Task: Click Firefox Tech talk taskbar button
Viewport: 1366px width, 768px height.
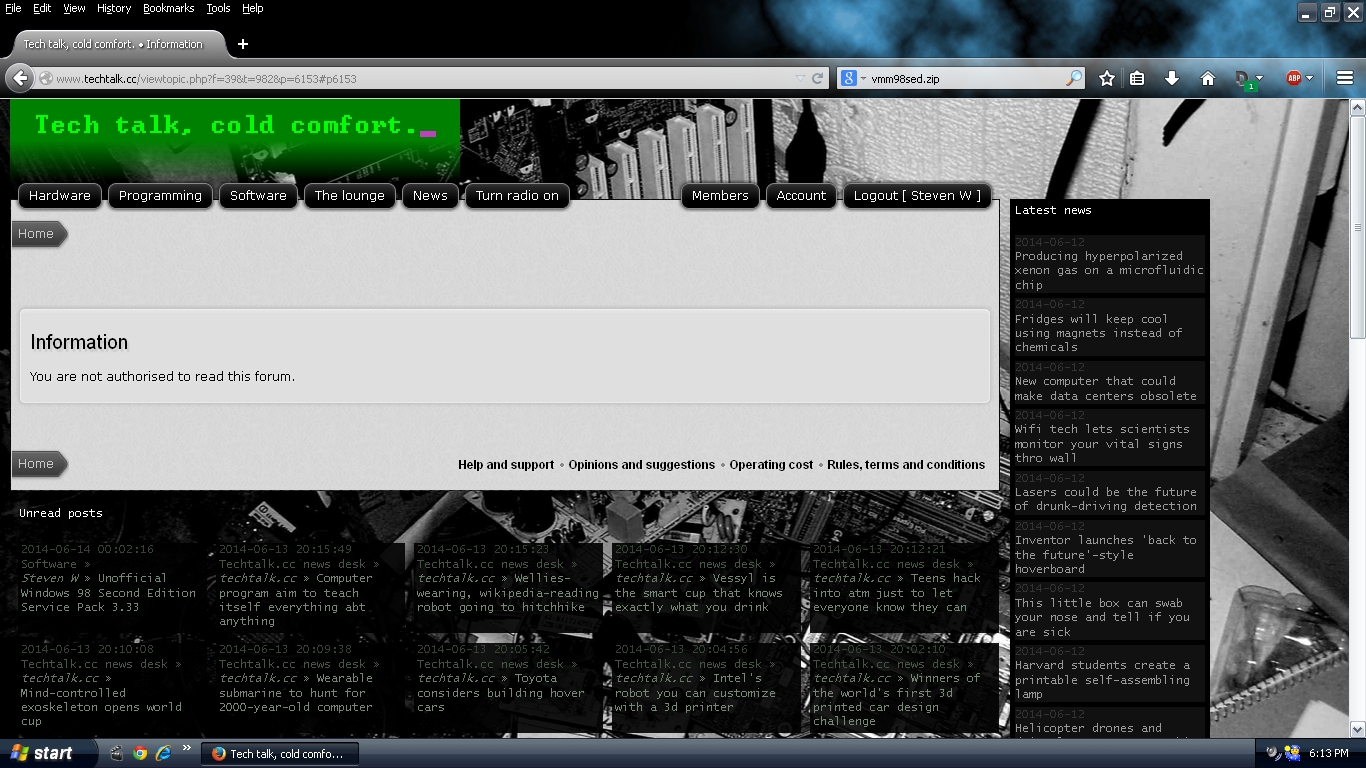Action: (280, 754)
